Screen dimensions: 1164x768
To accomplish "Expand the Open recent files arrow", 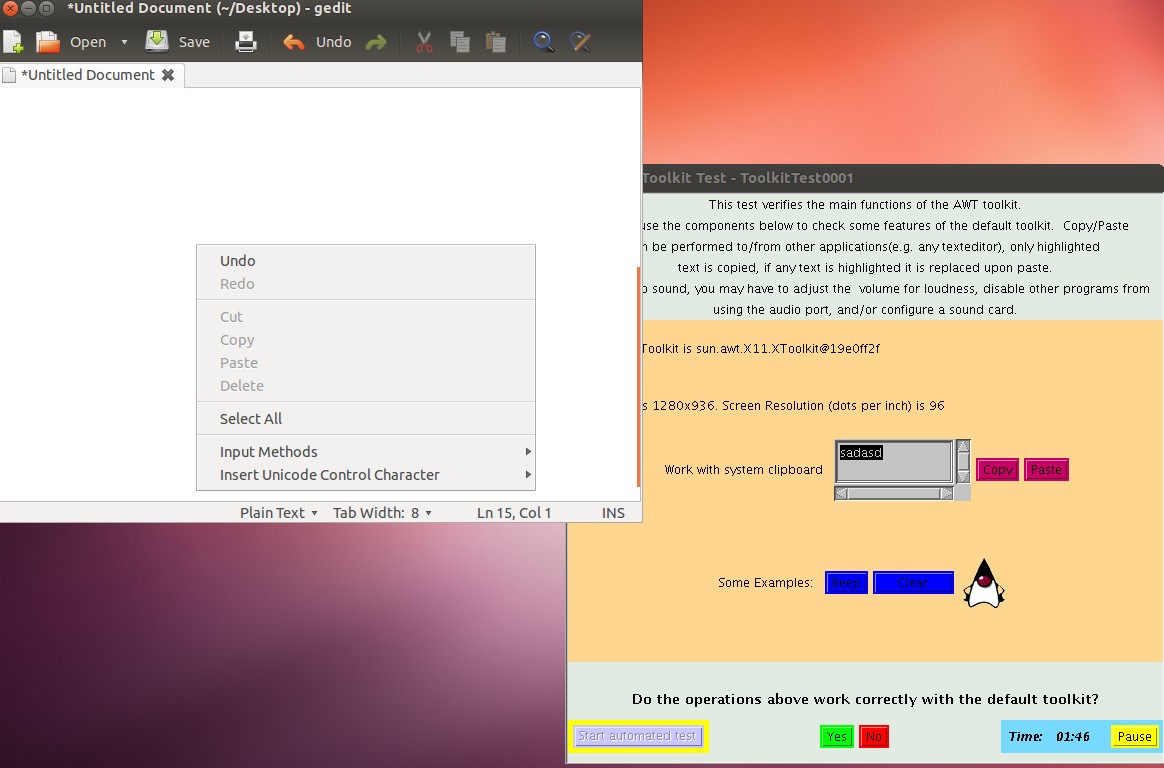I will [124, 42].
